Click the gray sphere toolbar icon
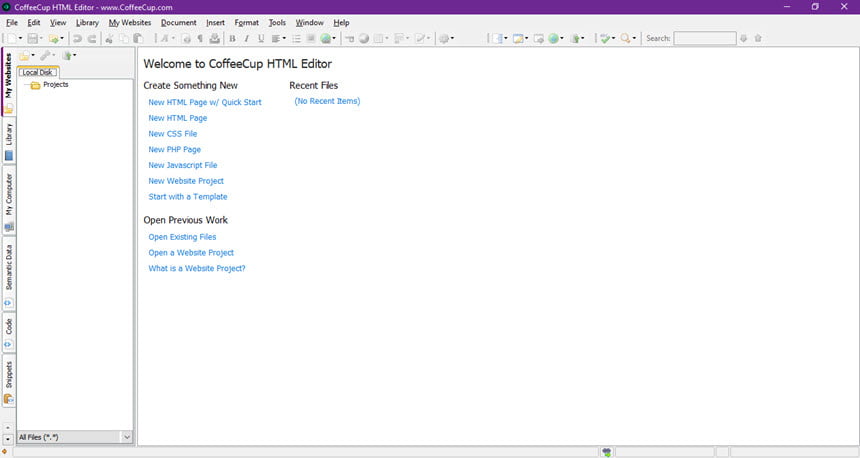 tap(363, 38)
